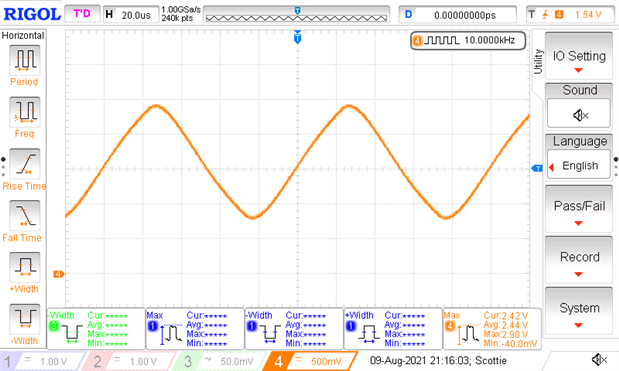This screenshot has width=619, height=371.
Task: Select the Period measurement icon
Action: coord(24,60)
